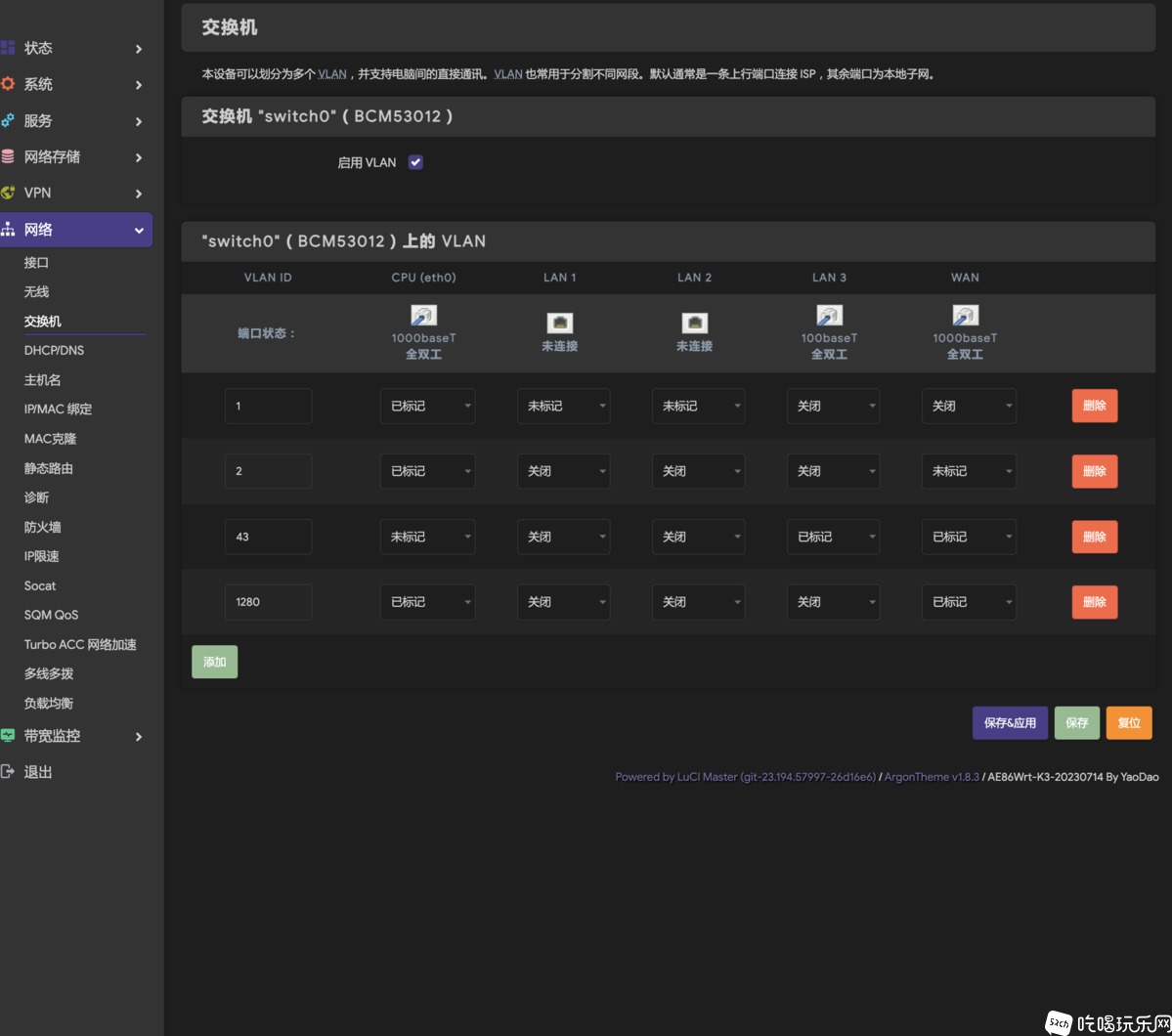
Task: Open the IP/MAC 绑定 page
Action: [x=58, y=409]
